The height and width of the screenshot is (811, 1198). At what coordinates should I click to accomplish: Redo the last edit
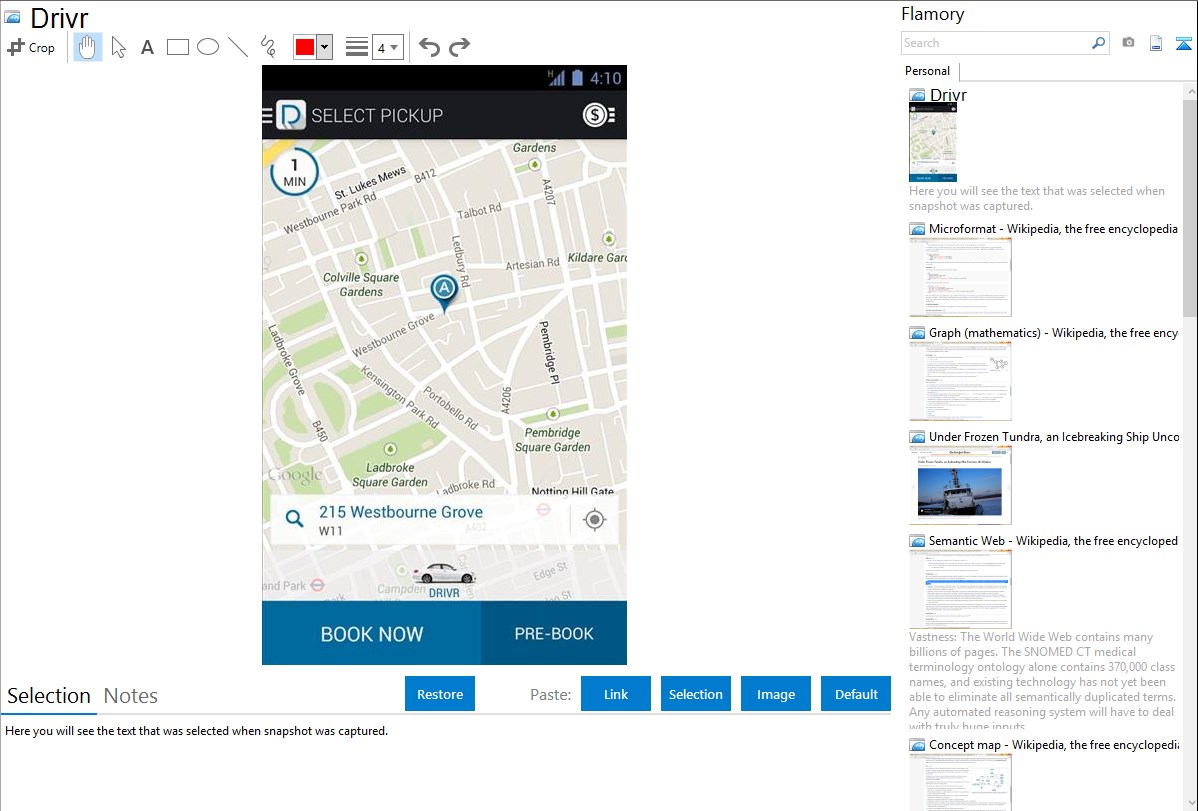coord(459,47)
